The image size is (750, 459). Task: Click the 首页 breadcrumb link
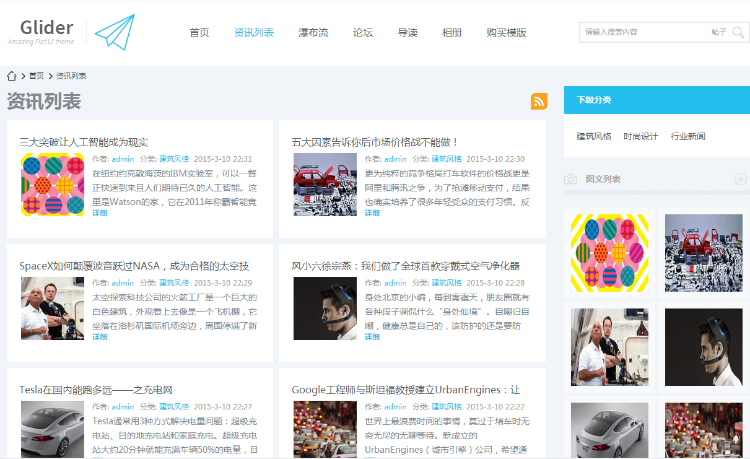[x=36, y=76]
